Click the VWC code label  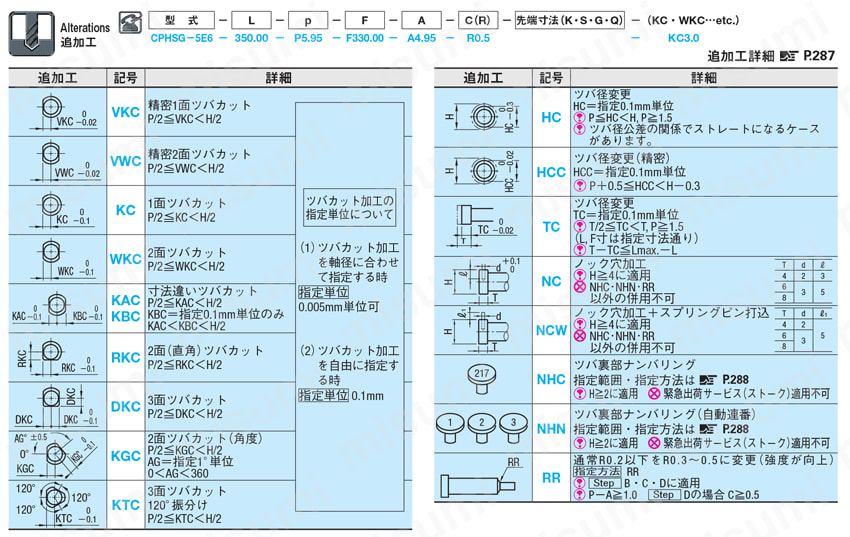click(126, 161)
